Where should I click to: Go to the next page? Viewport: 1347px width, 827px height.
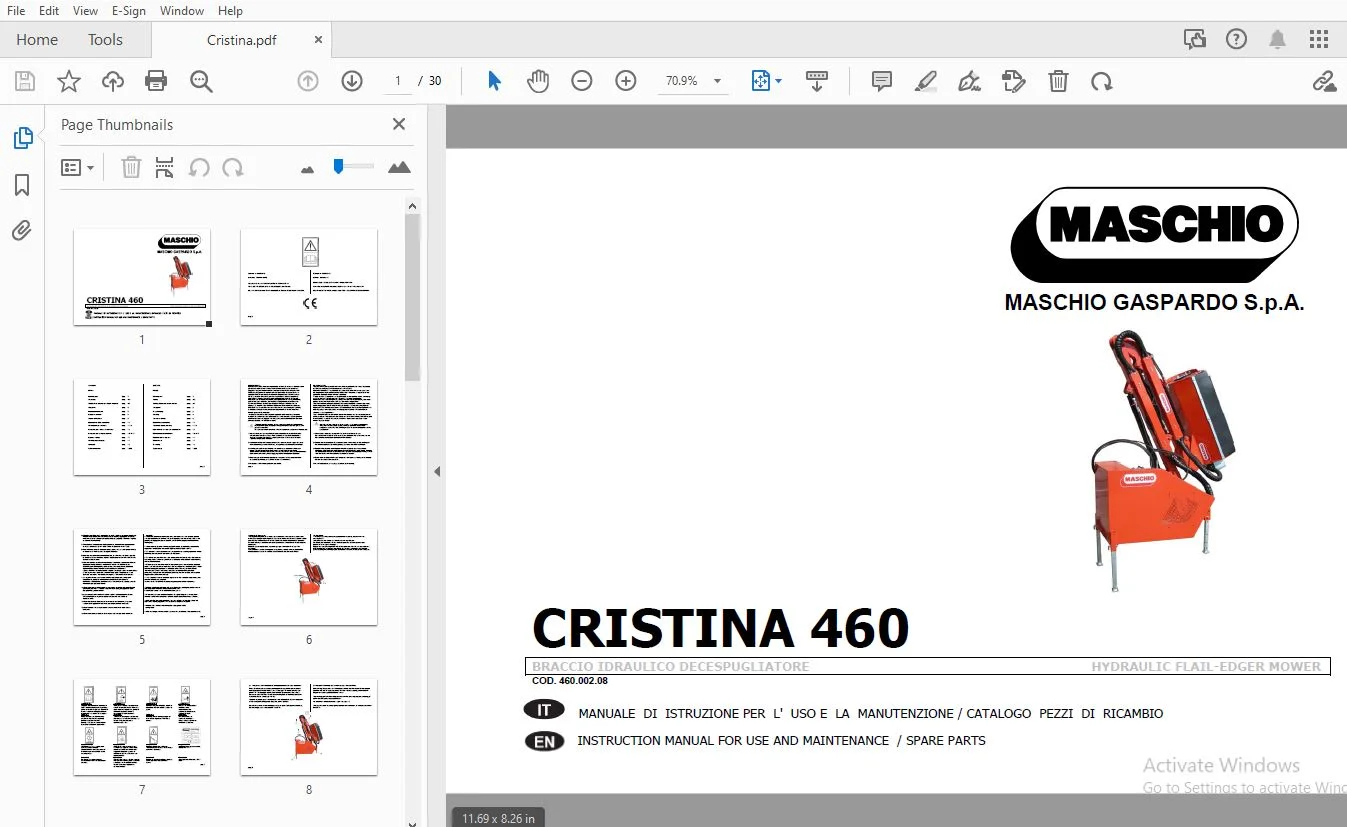(x=352, y=81)
